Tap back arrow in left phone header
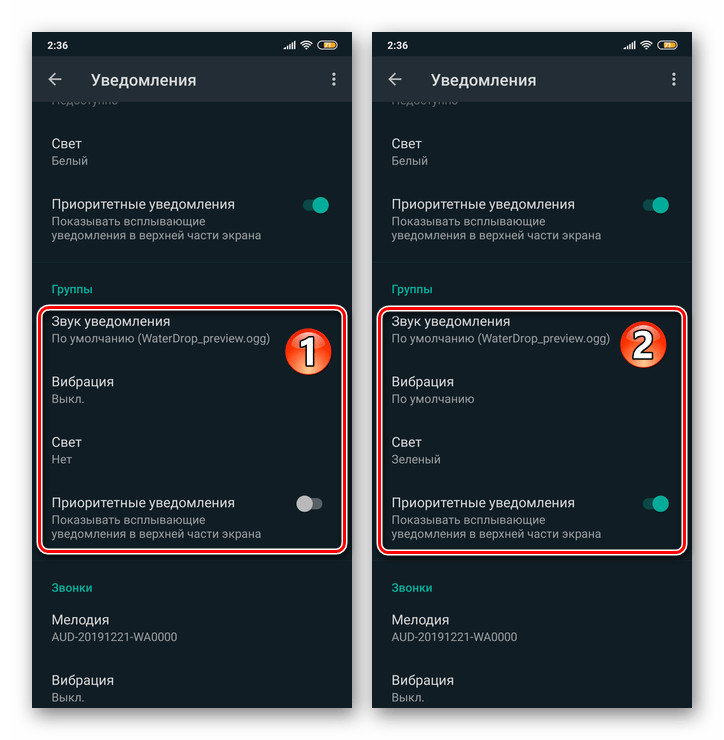Image resolution: width=724 pixels, height=740 pixels. click(x=55, y=79)
